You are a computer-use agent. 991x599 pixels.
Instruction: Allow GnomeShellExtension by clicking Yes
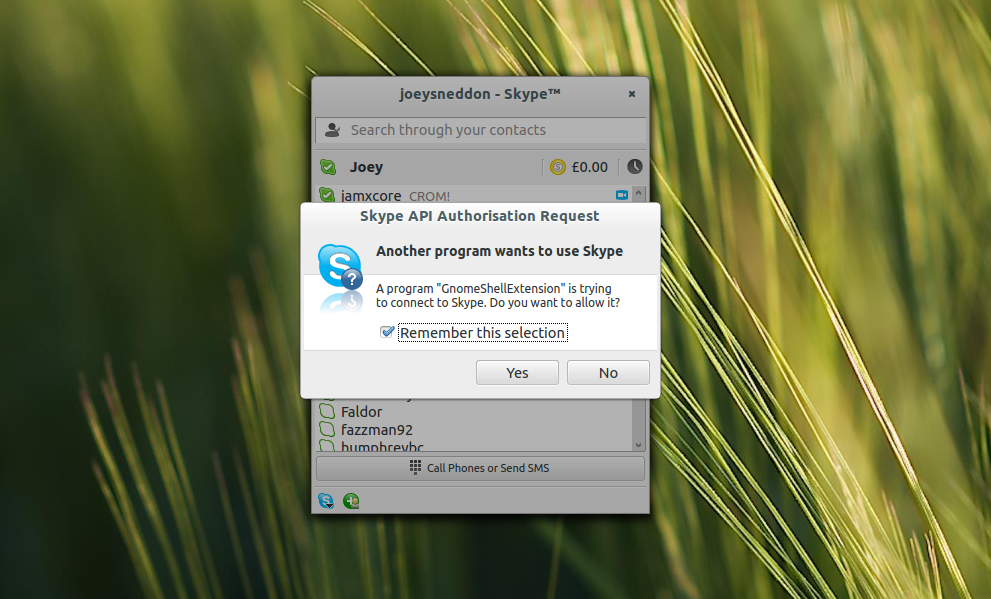click(x=517, y=373)
